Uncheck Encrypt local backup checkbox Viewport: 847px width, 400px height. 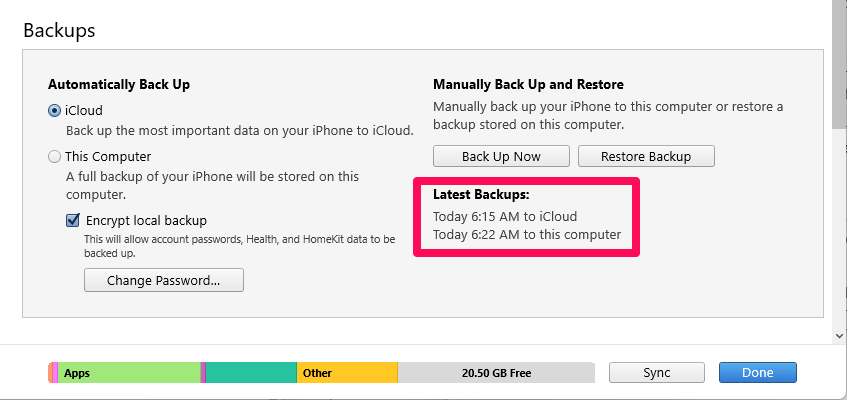72,221
